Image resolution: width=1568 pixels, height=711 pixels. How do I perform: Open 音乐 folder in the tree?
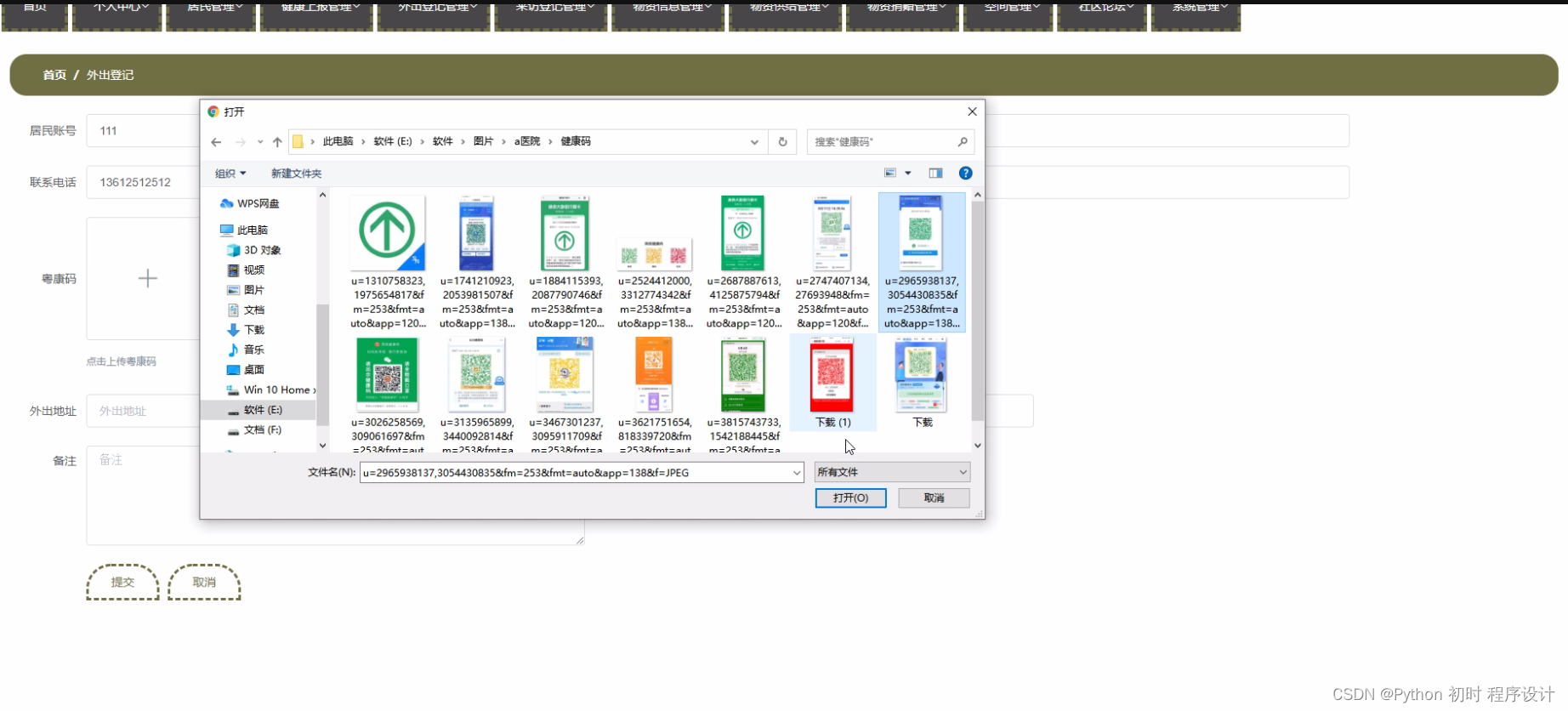[x=246, y=350]
